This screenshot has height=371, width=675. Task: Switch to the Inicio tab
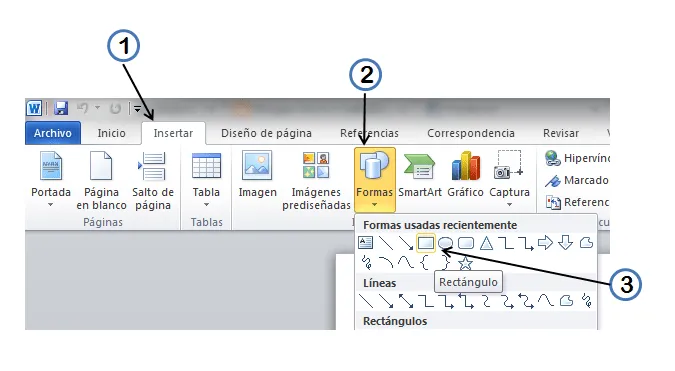111,133
